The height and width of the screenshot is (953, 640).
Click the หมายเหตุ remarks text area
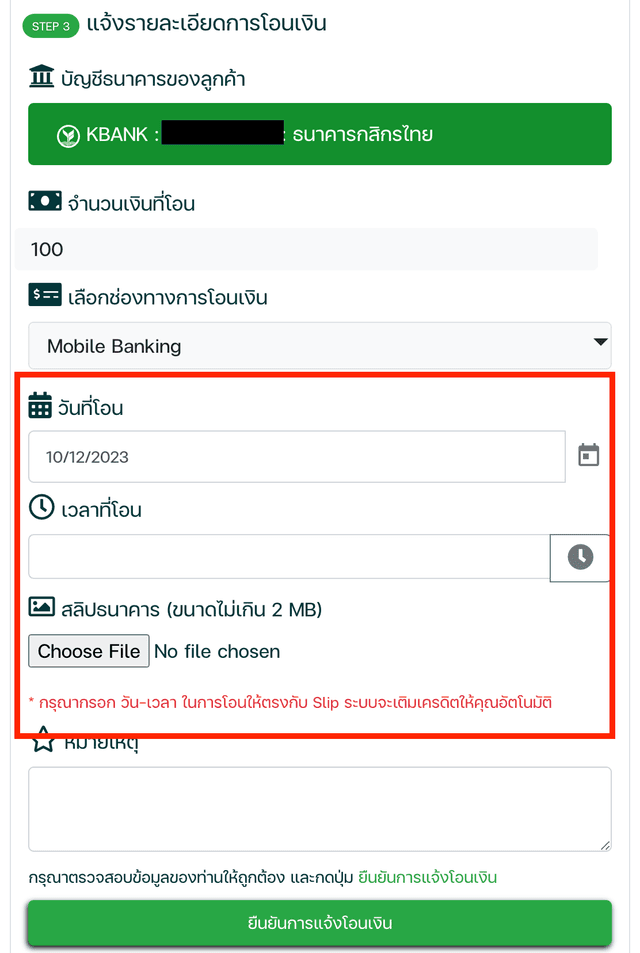click(320, 809)
